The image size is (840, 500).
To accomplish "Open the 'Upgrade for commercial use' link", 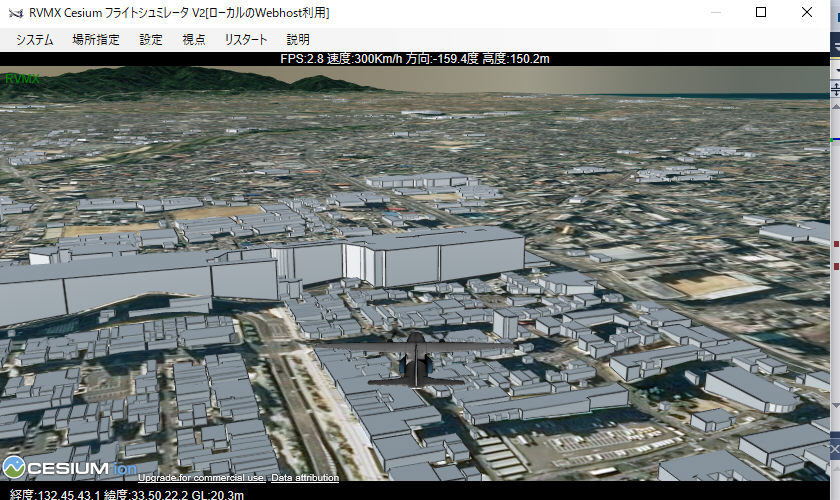I will (201, 478).
